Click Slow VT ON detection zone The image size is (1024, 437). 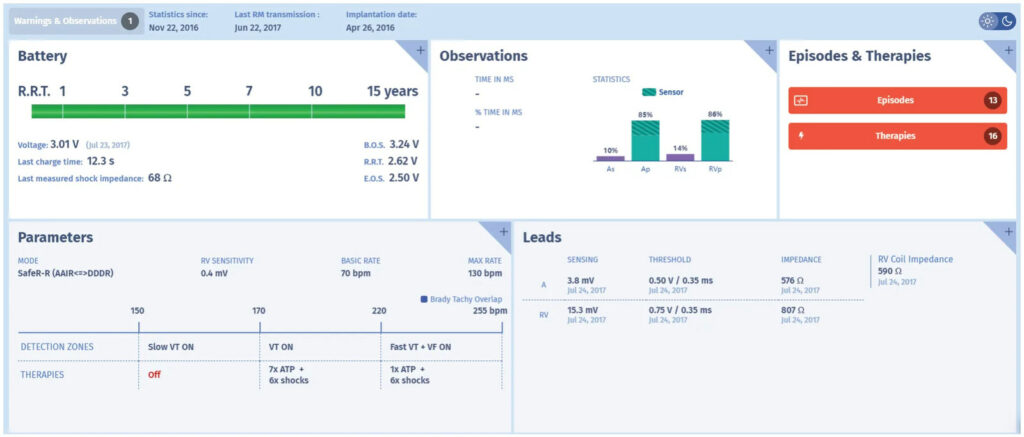(171, 347)
